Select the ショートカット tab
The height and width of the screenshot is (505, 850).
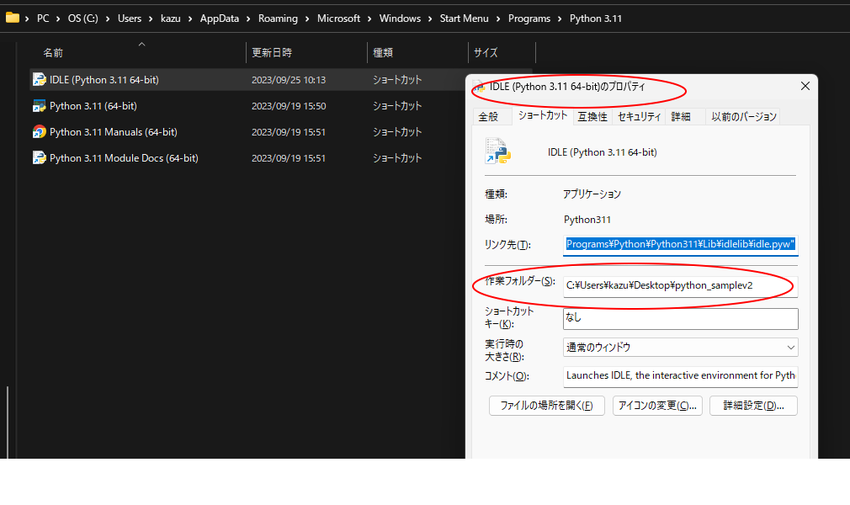(543, 115)
